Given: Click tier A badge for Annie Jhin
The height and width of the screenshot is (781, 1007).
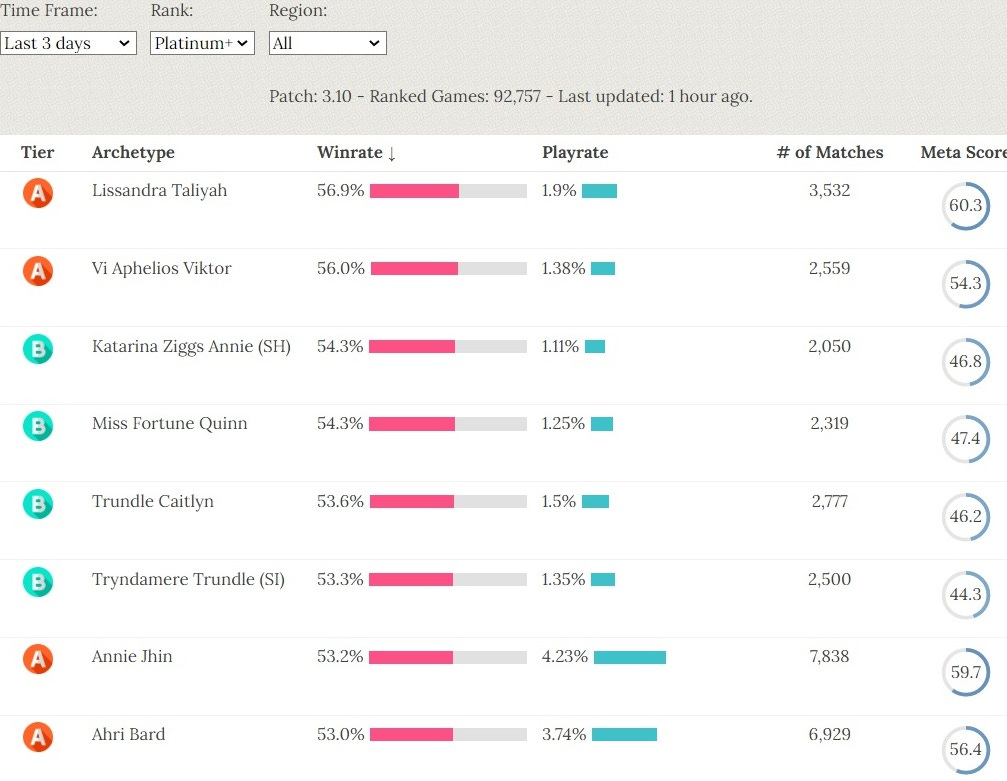Looking at the screenshot, I should click(x=38, y=659).
